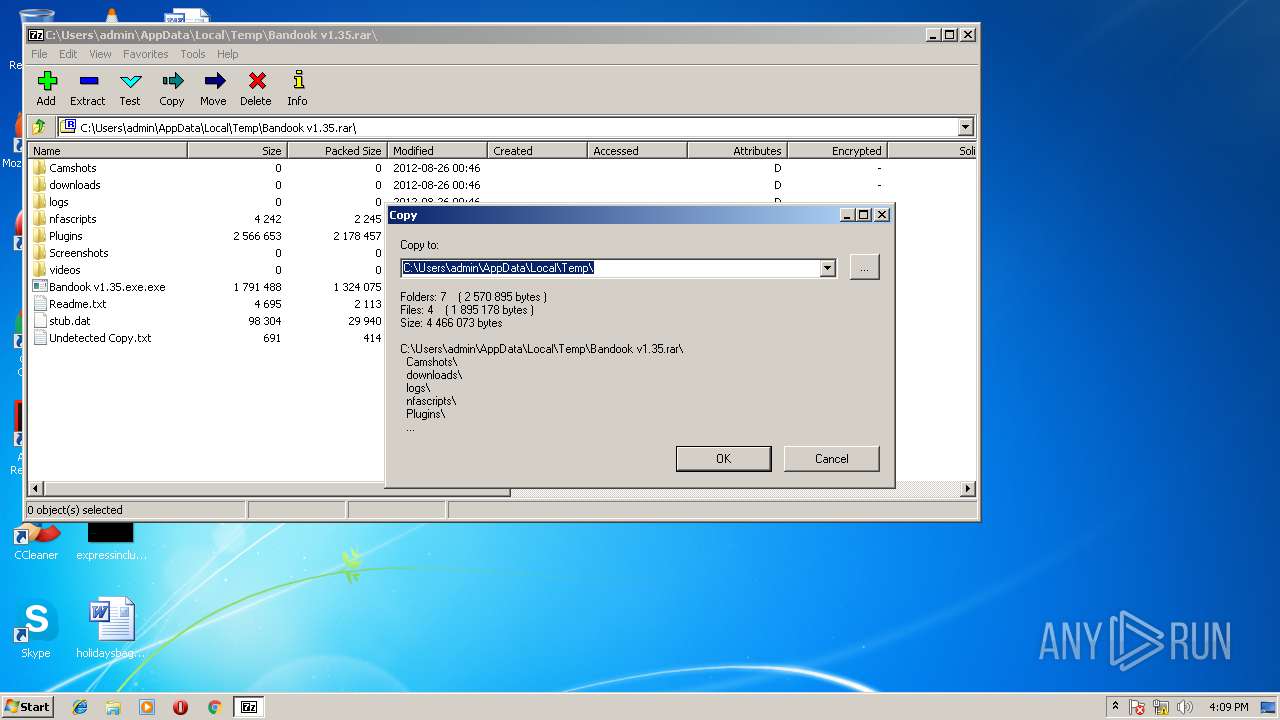Click the Copy toolbar icon
The height and width of the screenshot is (720, 1280).
coord(172,82)
